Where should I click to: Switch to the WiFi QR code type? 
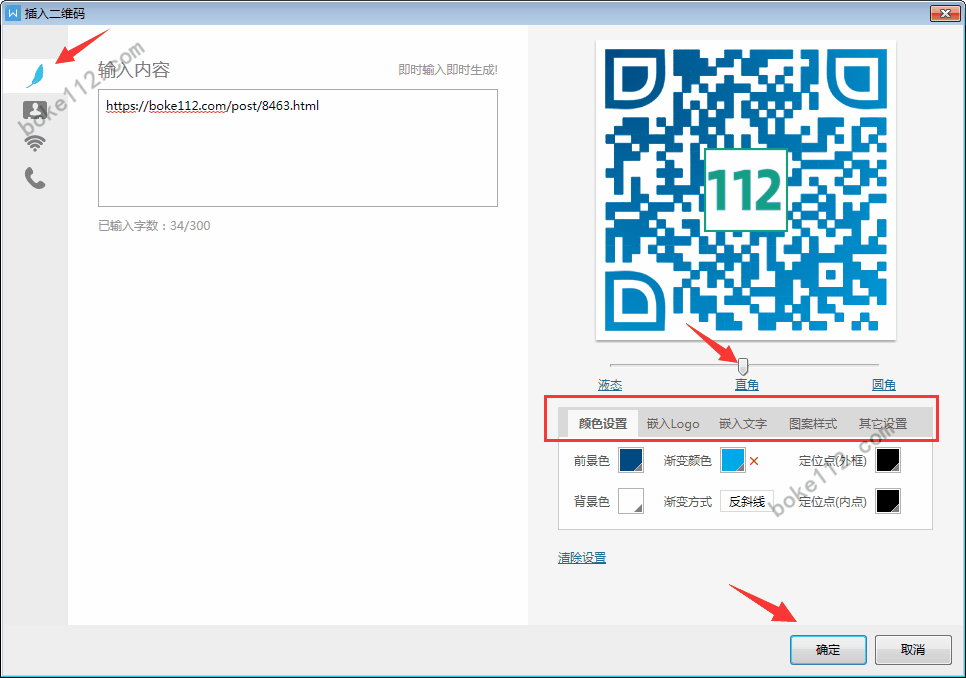[x=35, y=143]
